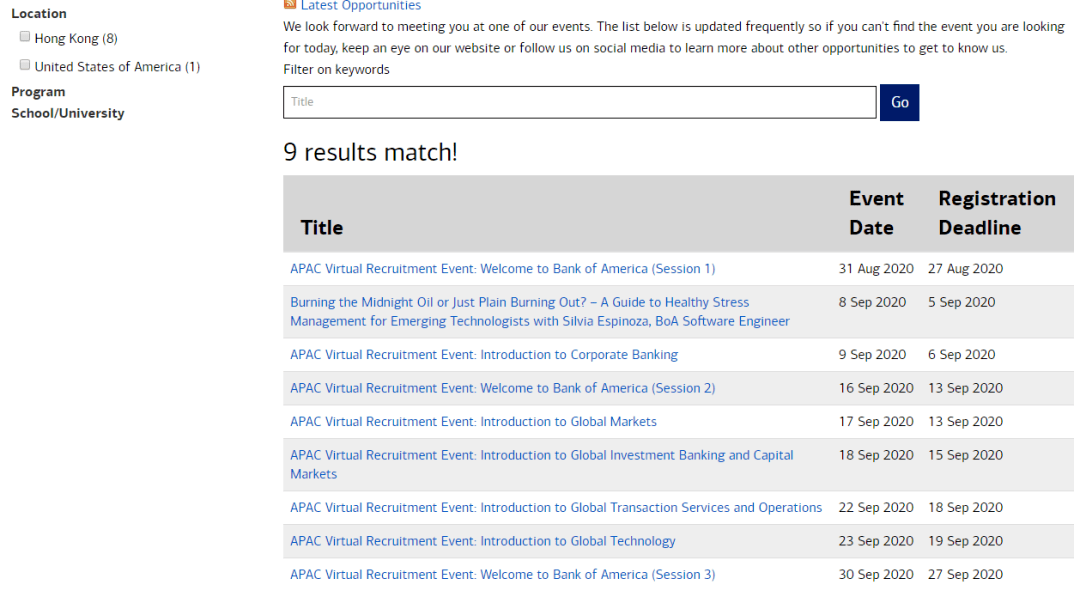Click the "9 results match!" heading
Screen dimensions: 1080x597
click(x=371, y=152)
